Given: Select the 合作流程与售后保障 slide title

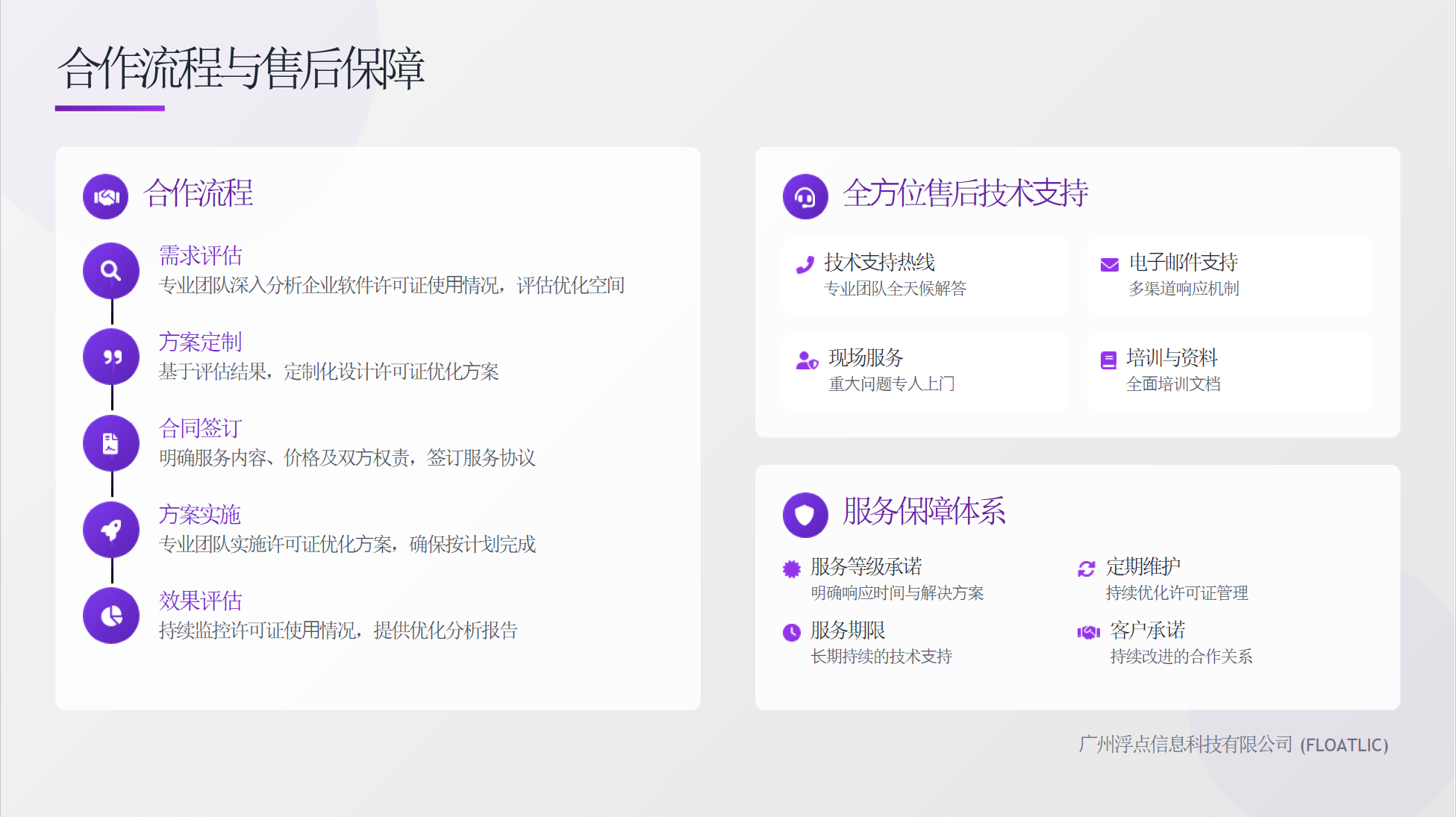Looking at the screenshot, I should pyautogui.click(x=241, y=69).
